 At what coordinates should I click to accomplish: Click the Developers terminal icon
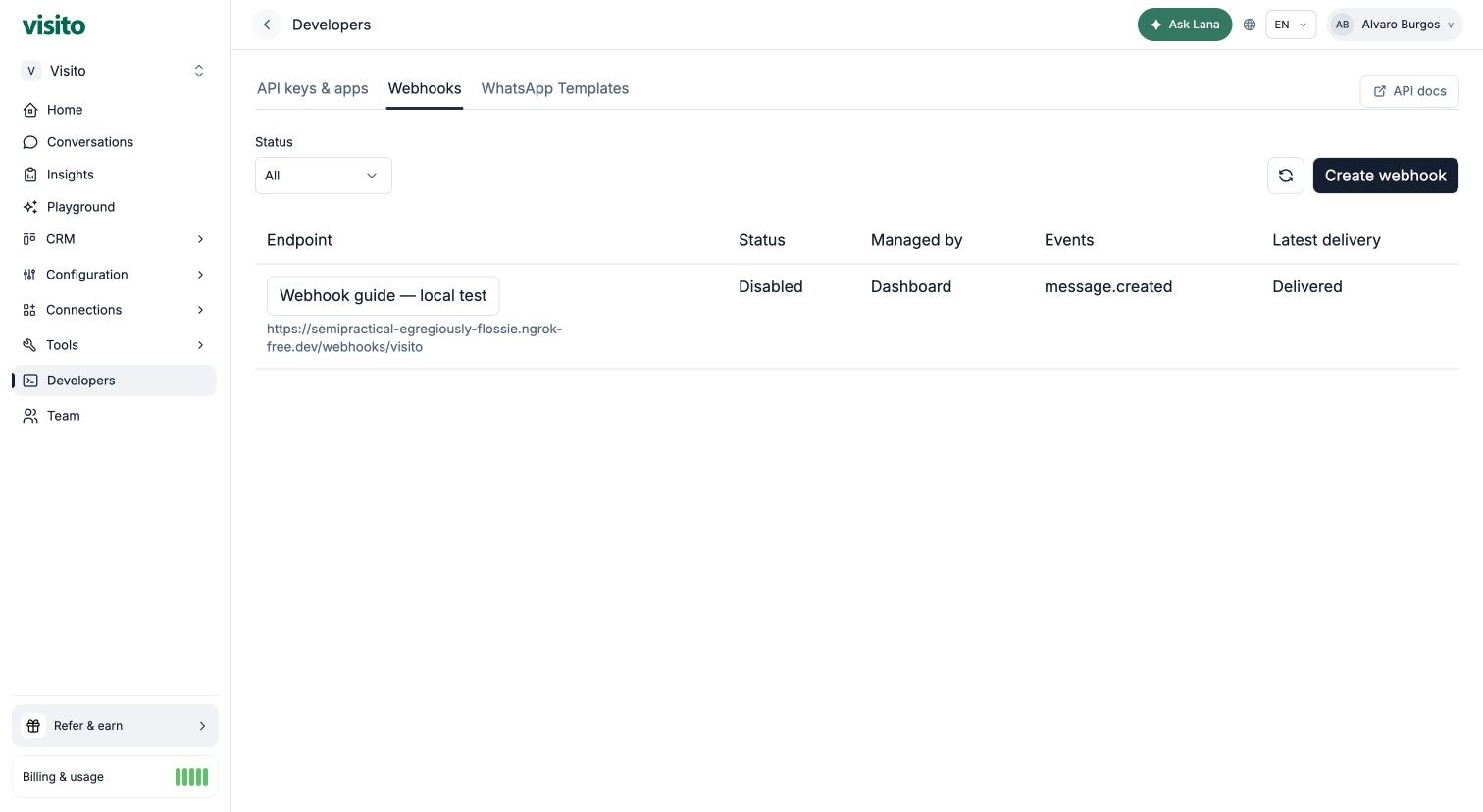tap(30, 381)
